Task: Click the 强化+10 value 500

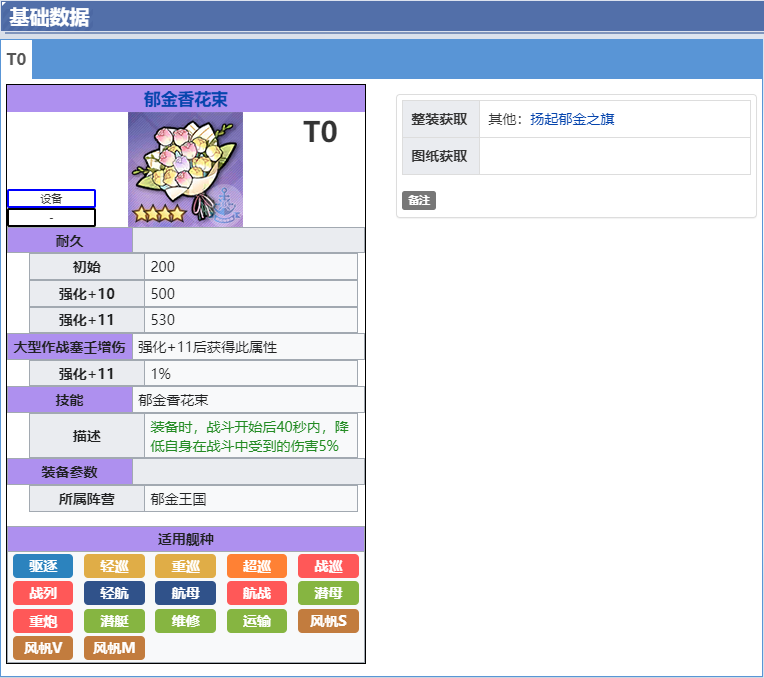Action: pos(251,293)
